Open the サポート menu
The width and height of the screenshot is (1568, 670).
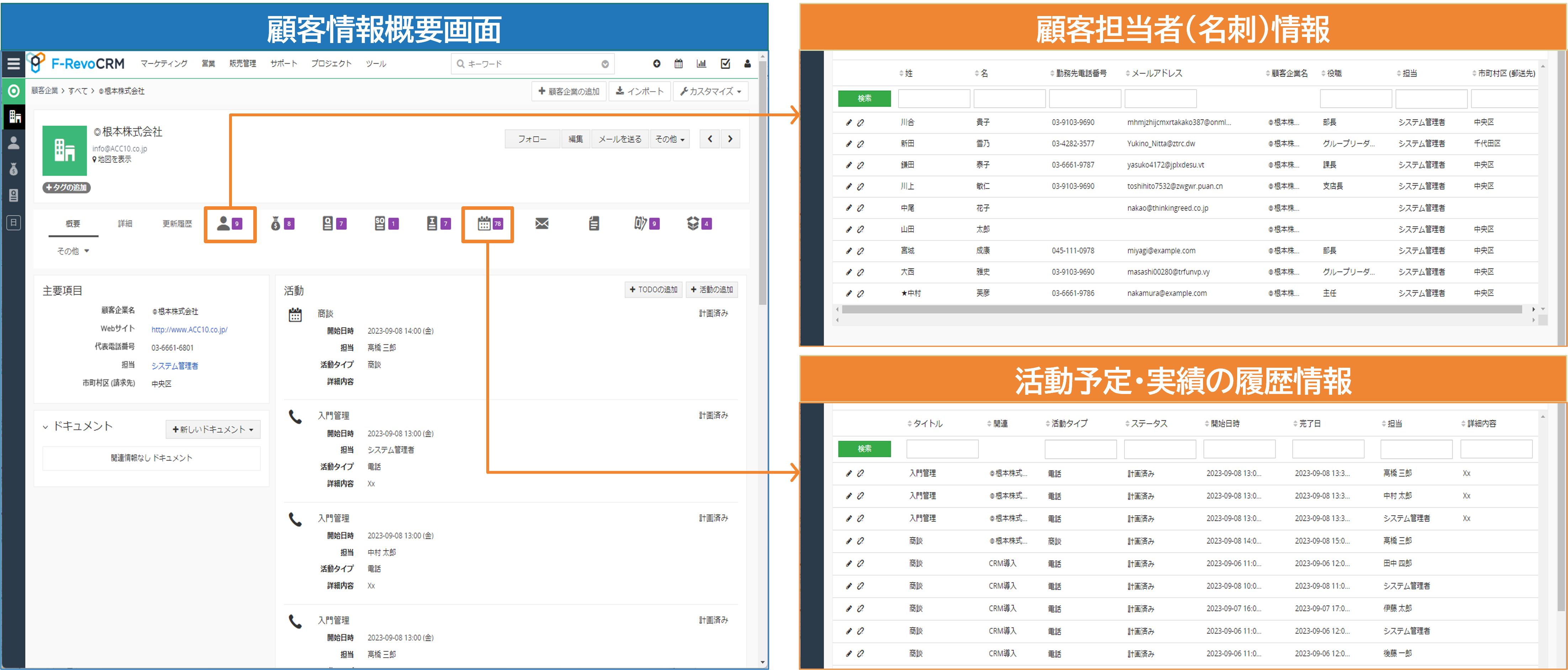tap(284, 64)
